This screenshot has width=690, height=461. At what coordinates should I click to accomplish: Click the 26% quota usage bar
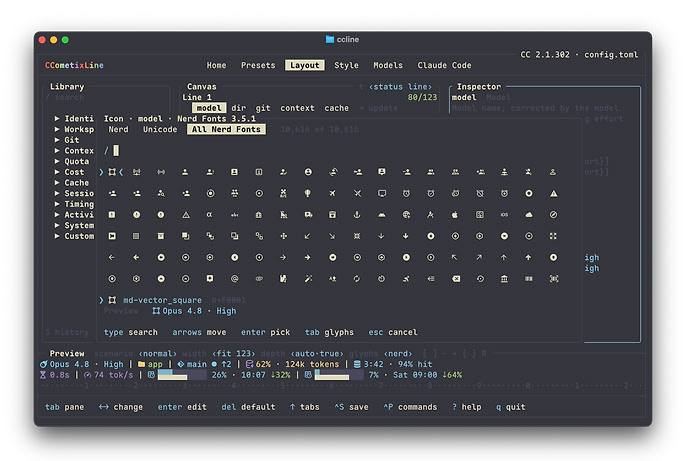click(x=182, y=375)
